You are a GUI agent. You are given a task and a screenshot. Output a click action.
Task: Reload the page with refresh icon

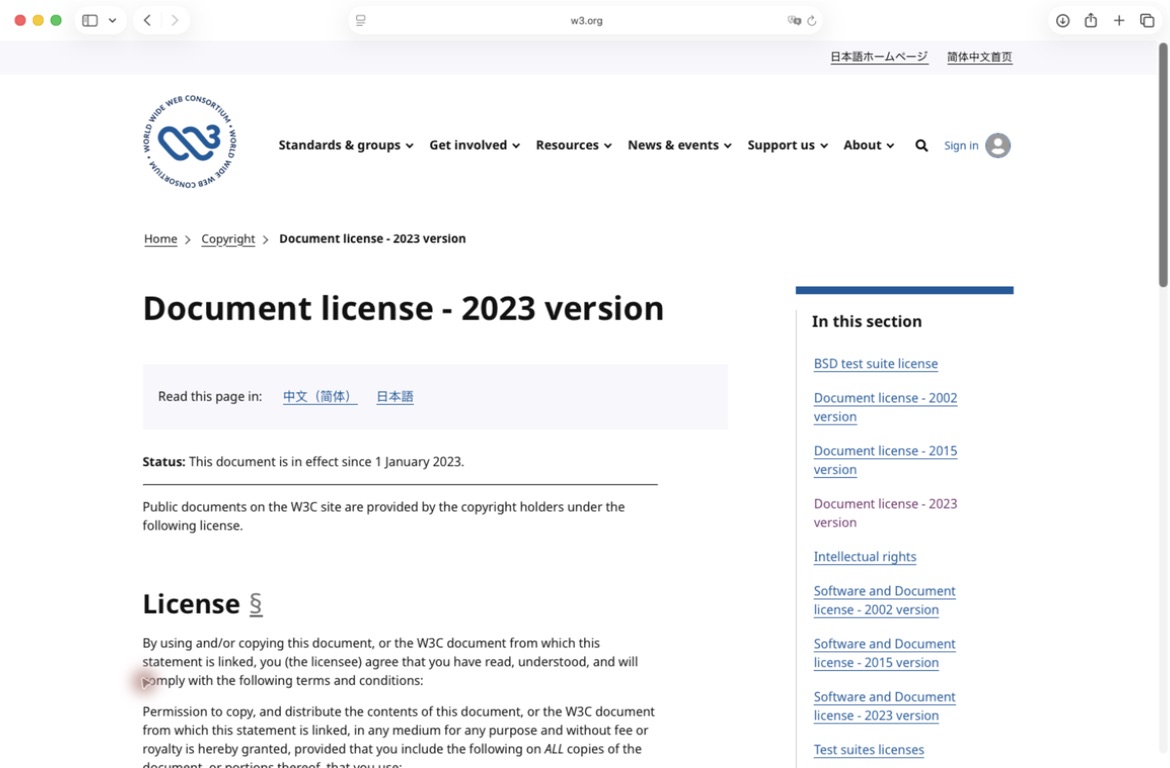point(812,21)
